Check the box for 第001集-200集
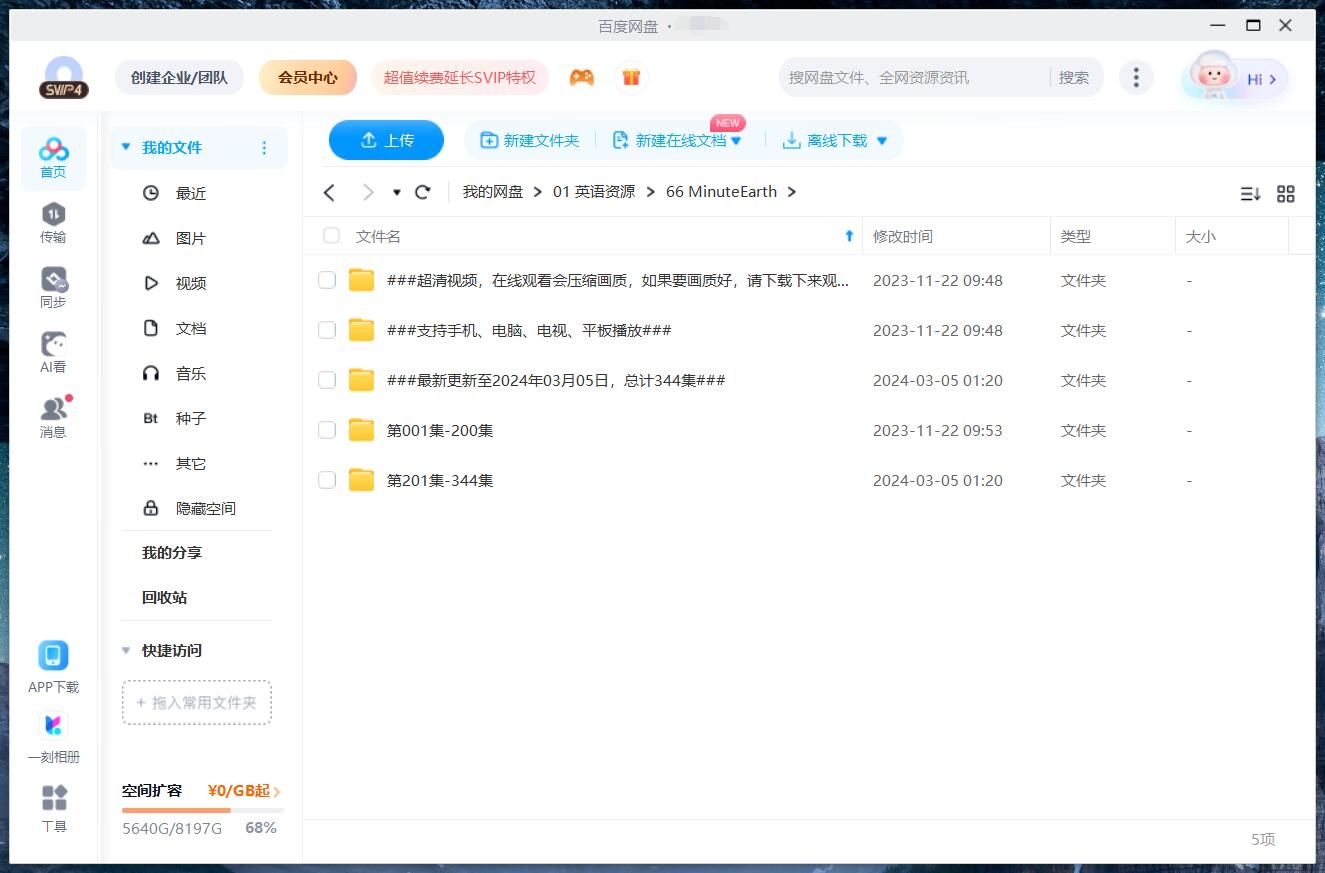1325x873 pixels. 327,430
